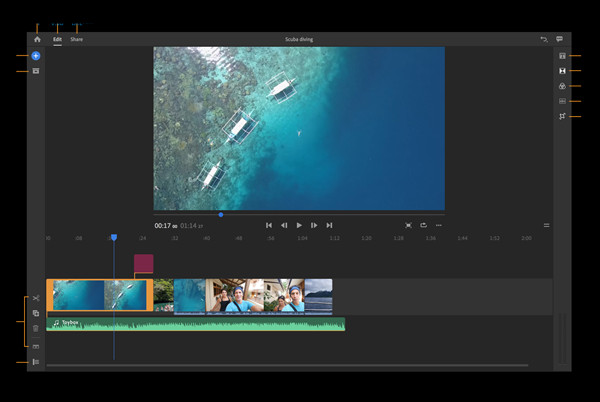Toggle the track controls at bottom-left
Viewport: 600px width, 402px height.
pyautogui.click(x=35, y=362)
